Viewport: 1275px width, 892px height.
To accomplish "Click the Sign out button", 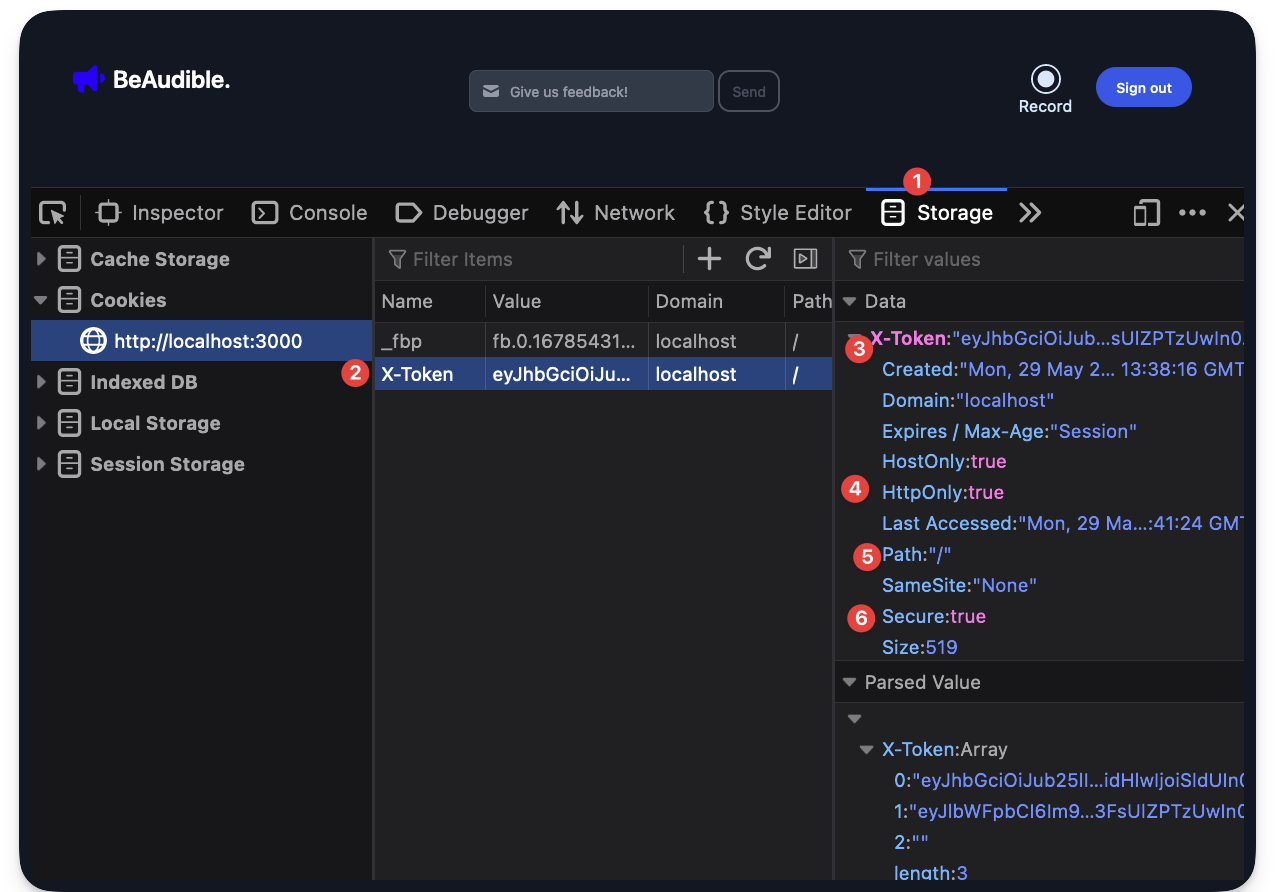I will click(1143, 87).
